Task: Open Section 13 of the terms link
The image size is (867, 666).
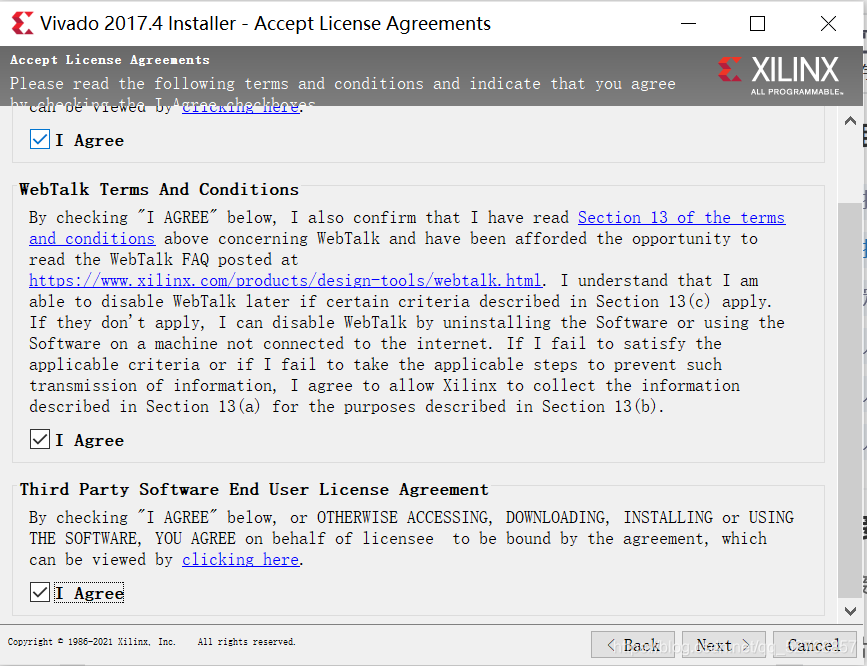Action: [x=407, y=228]
